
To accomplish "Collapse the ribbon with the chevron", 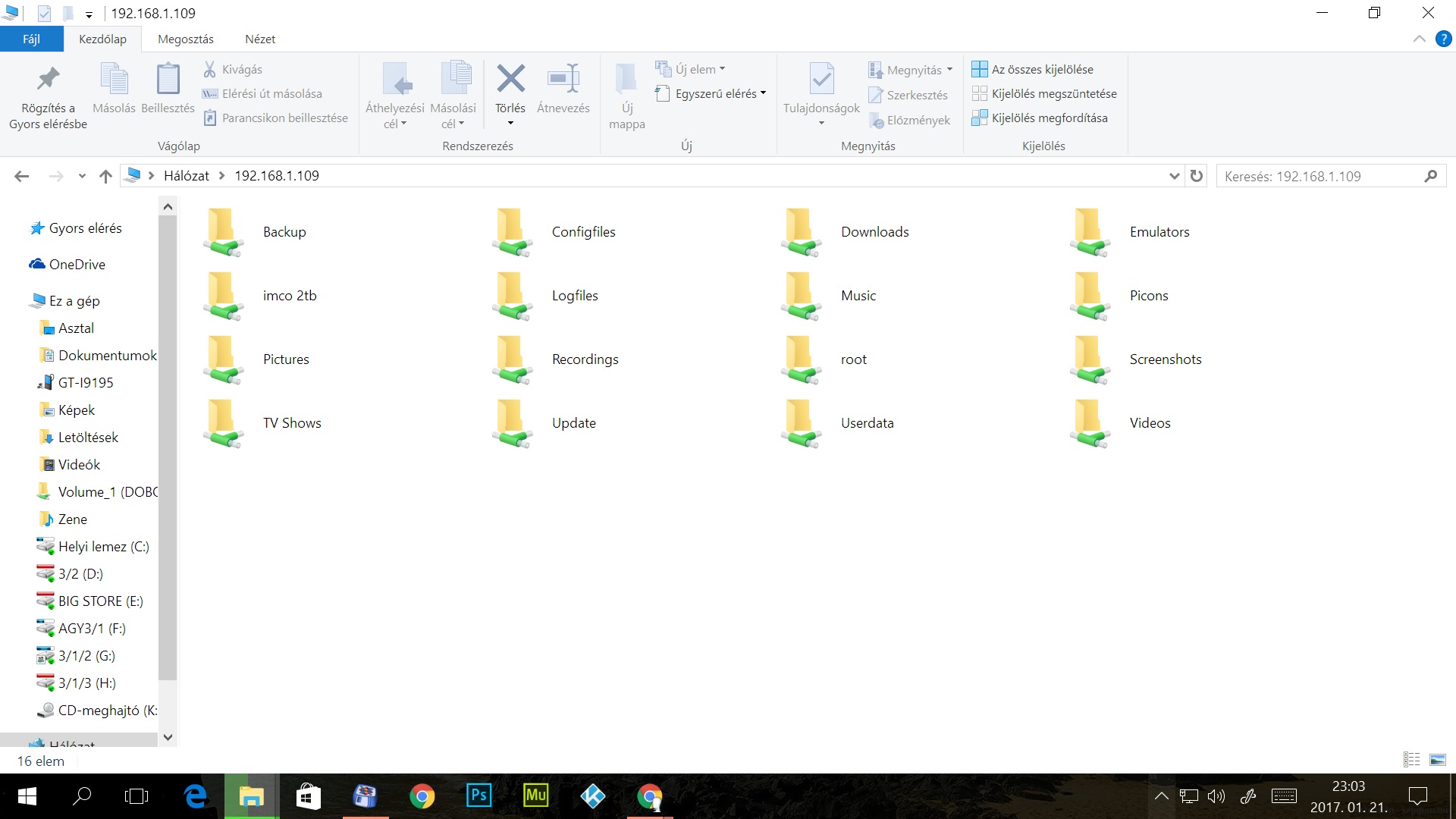I will pos(1420,39).
